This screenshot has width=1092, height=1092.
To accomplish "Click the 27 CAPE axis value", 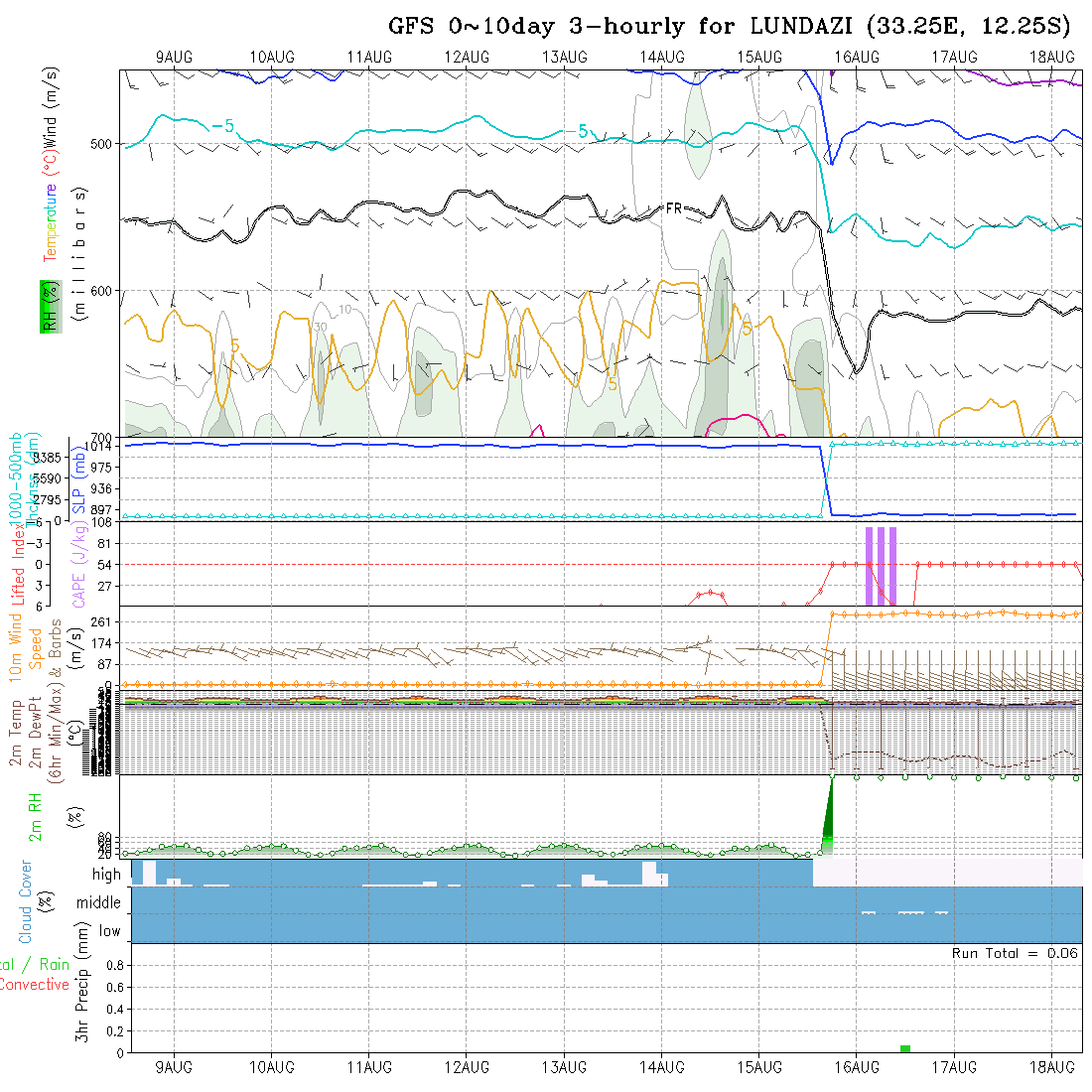I will 104,587.
